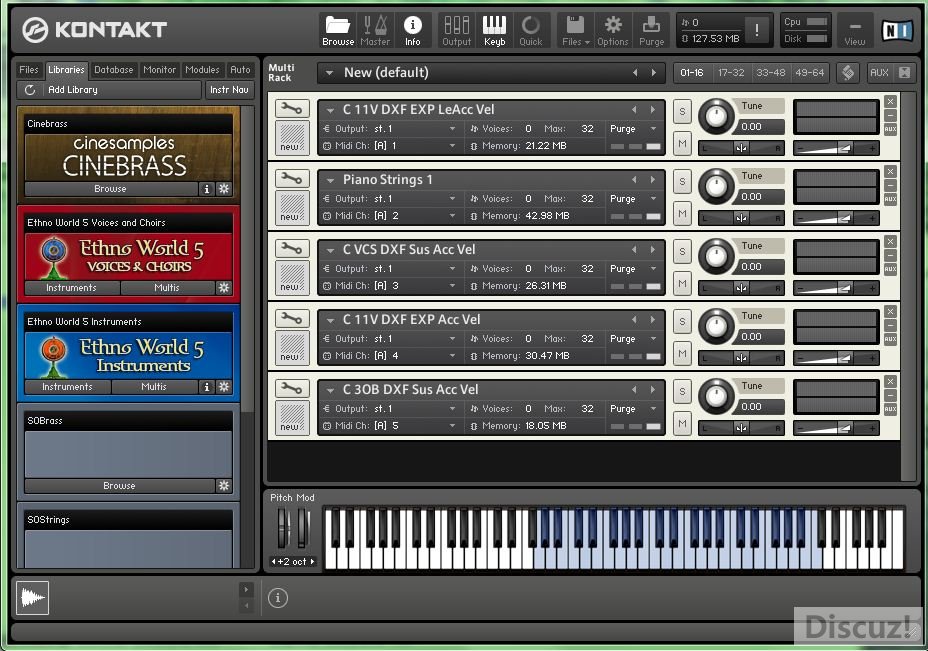Screen dimensions: 928x651
Task: Click the Add Library button
Action: (109, 90)
